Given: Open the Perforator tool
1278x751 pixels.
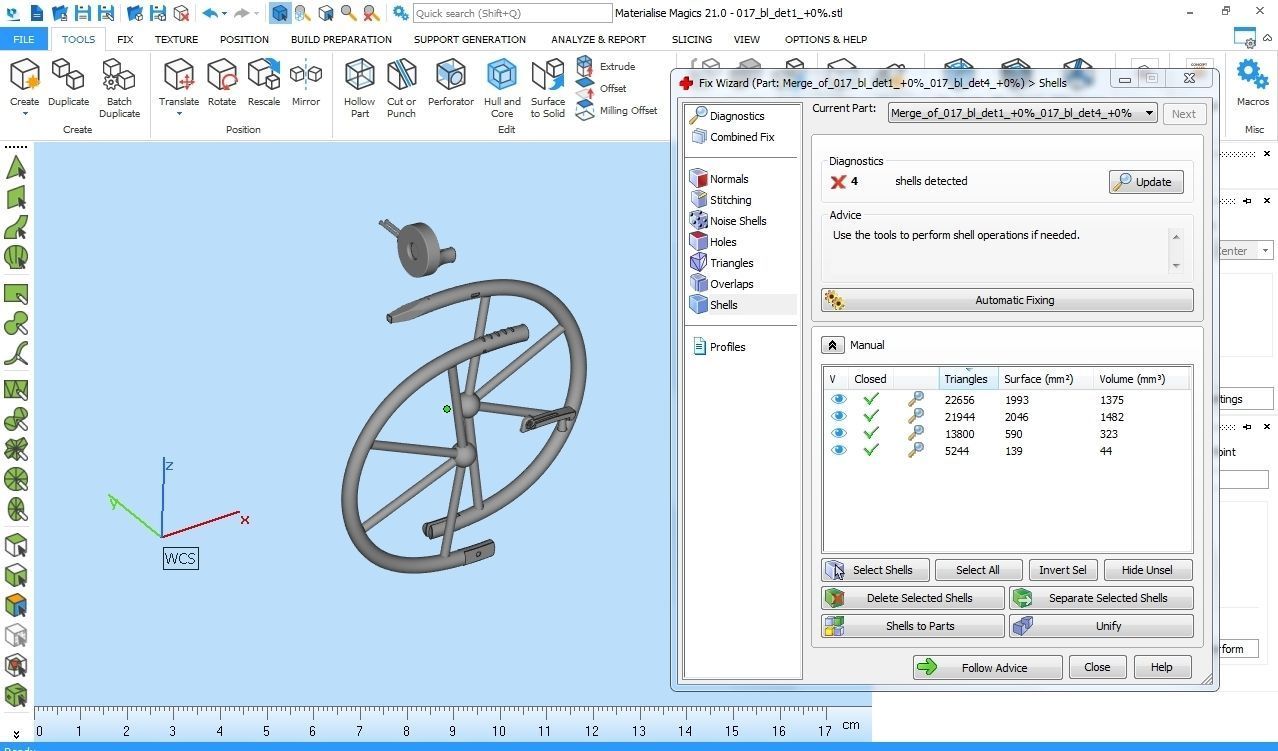Looking at the screenshot, I should (451, 83).
